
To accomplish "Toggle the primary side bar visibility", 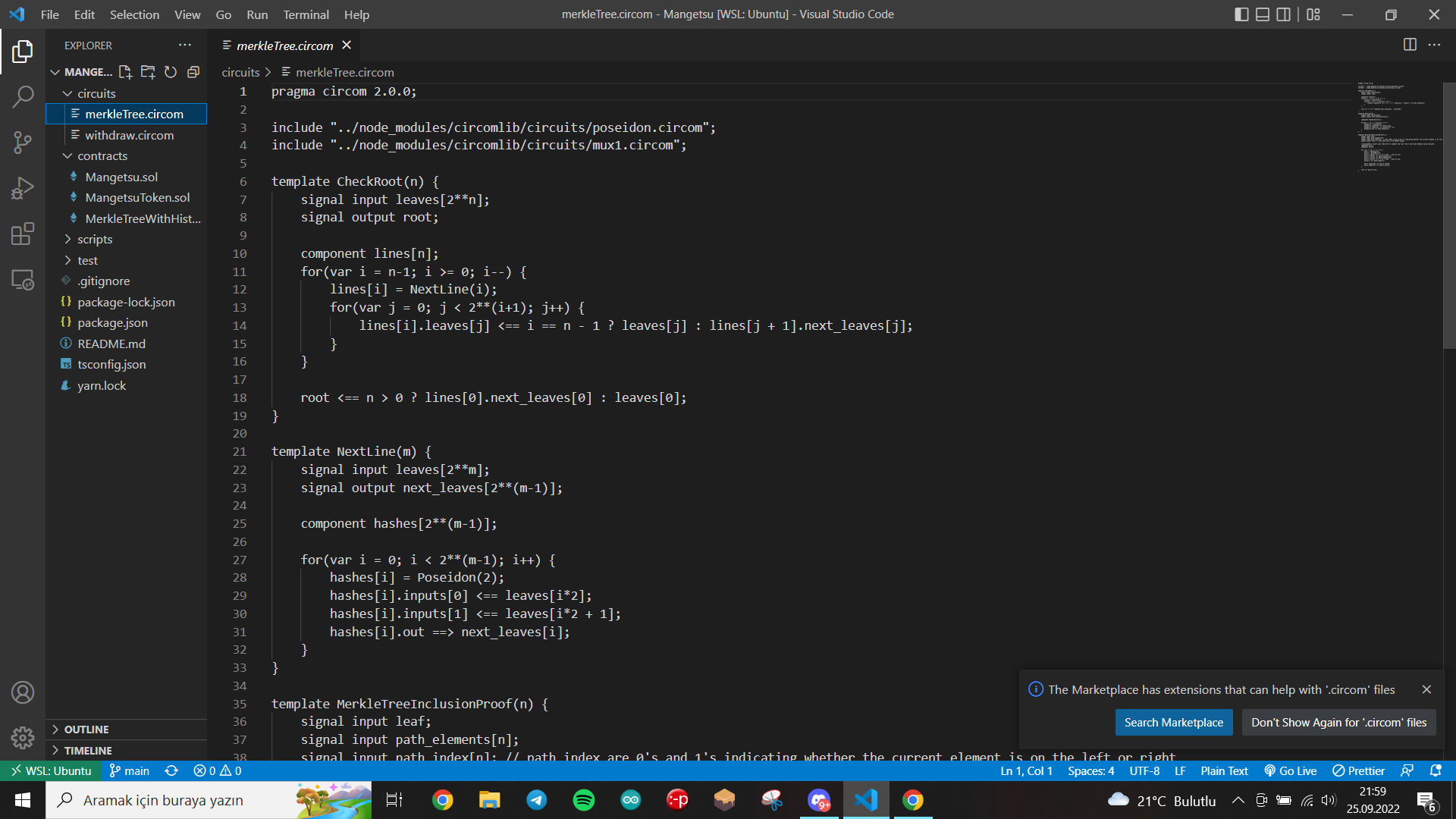I will tap(1241, 14).
